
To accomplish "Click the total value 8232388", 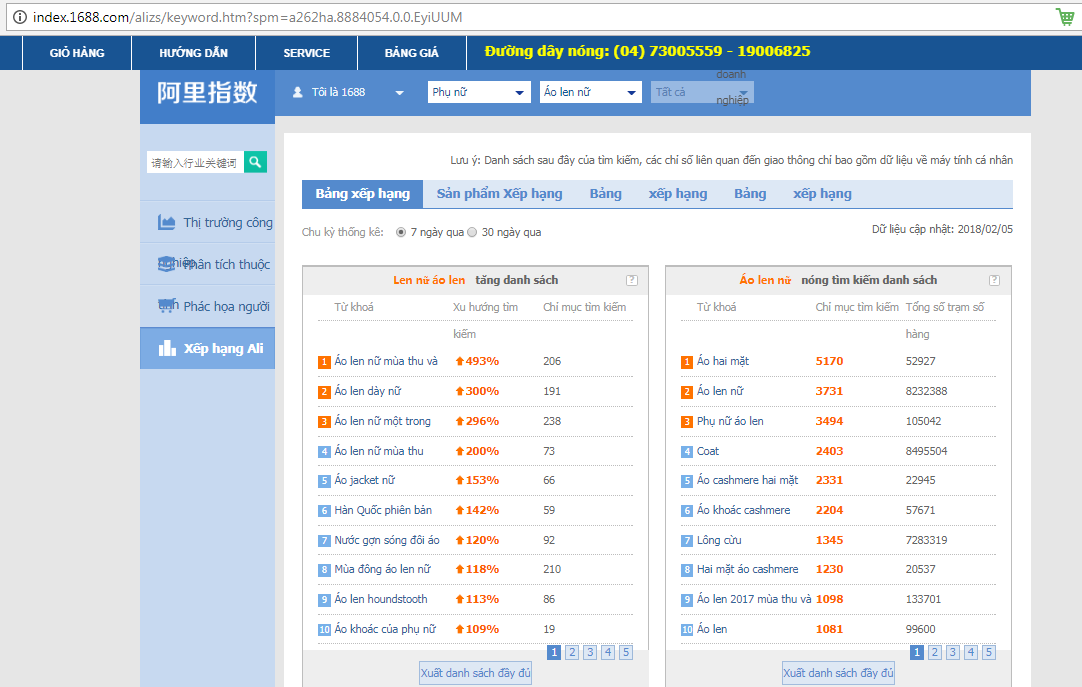I will click(927, 391).
